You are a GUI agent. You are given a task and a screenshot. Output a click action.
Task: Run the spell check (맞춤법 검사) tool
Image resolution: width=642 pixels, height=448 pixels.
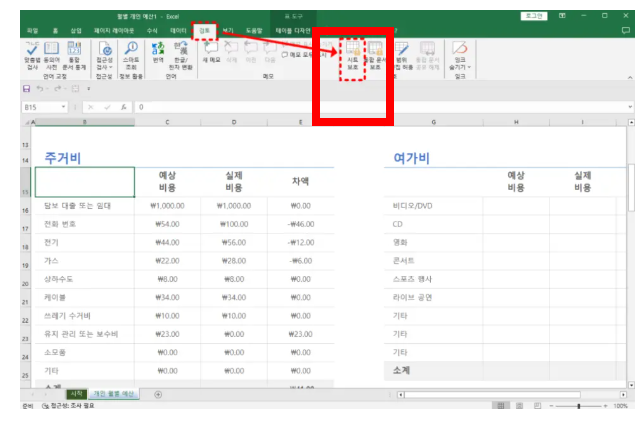(32, 56)
